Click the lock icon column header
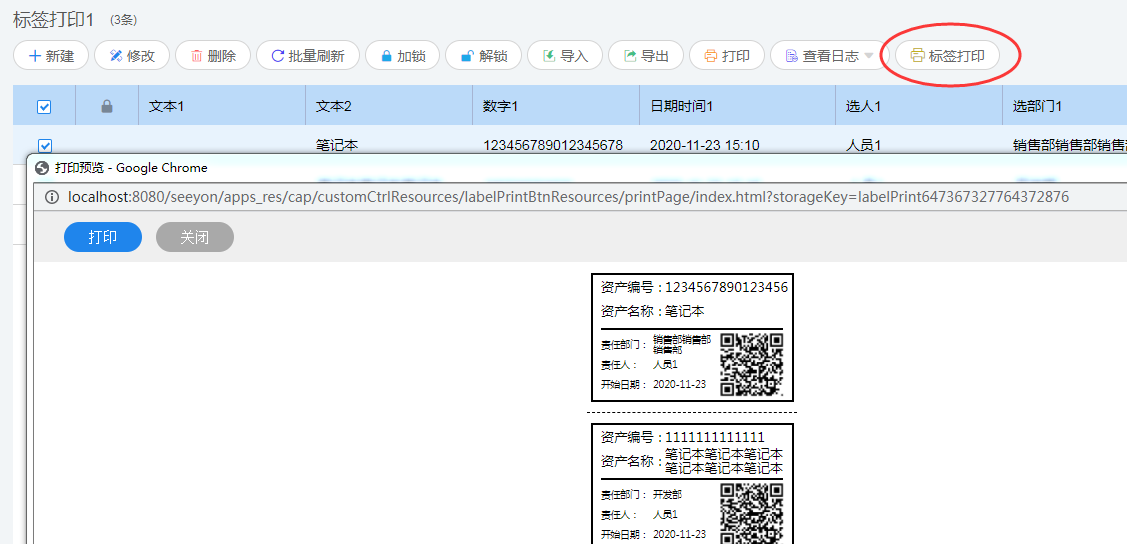The height and width of the screenshot is (544, 1127). (107, 106)
